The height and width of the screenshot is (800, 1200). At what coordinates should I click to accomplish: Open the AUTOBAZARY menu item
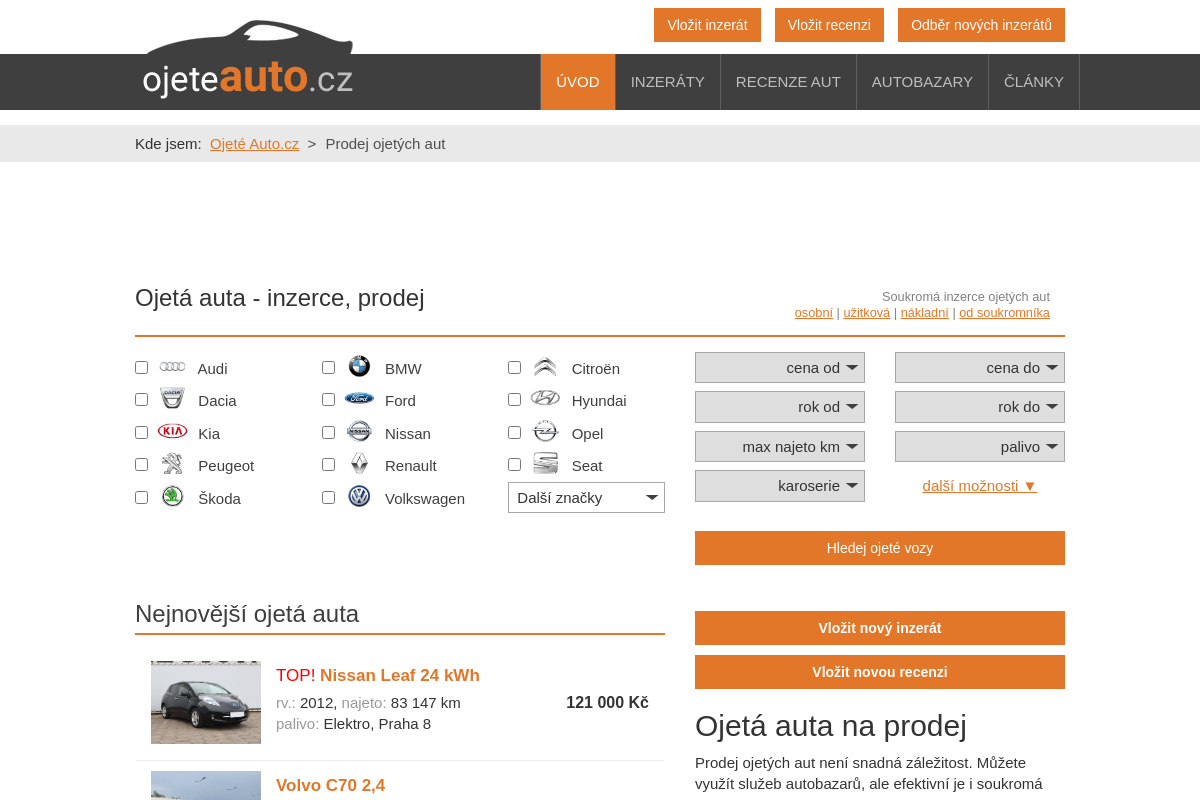922,82
